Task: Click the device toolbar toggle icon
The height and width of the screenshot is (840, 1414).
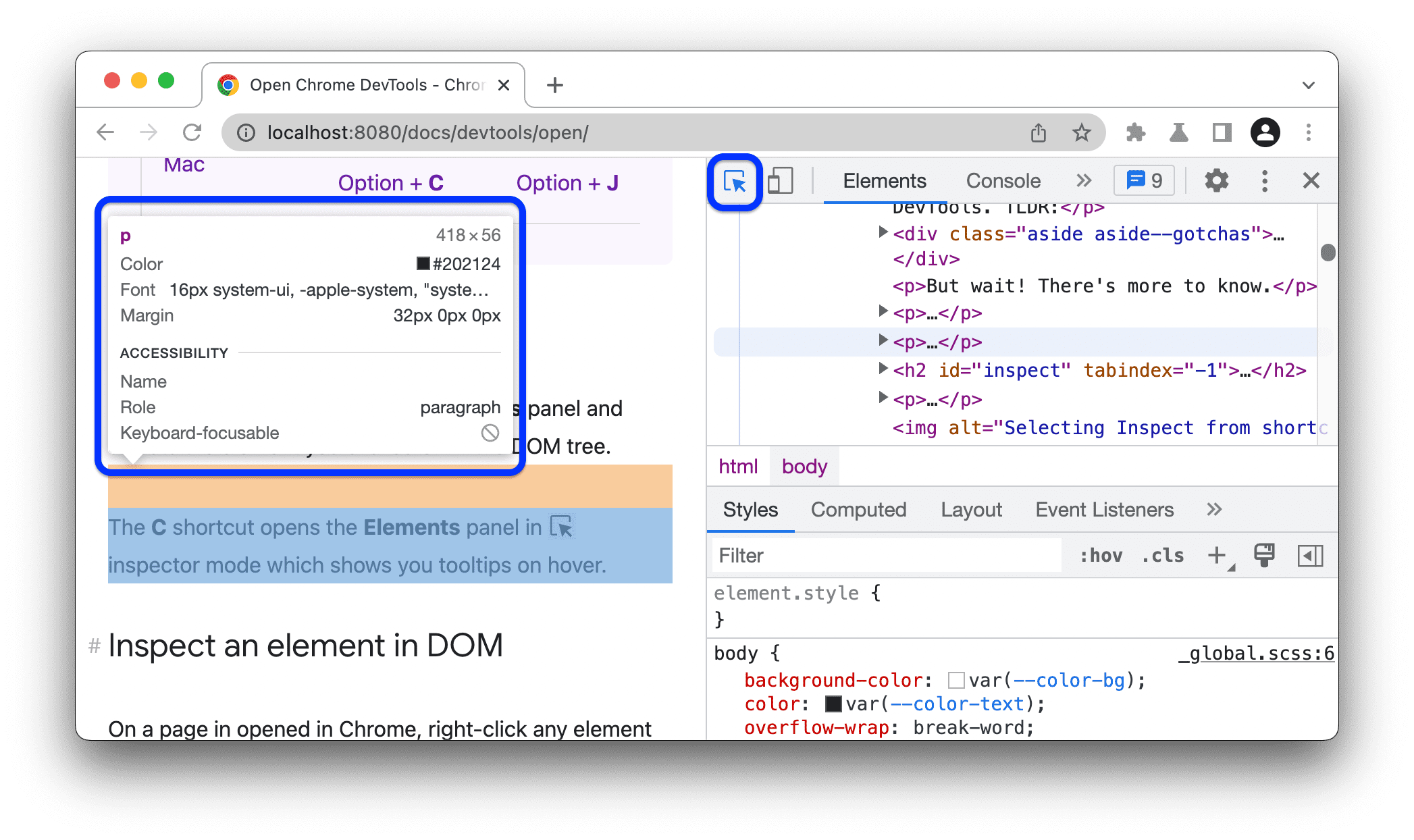Action: [x=781, y=180]
